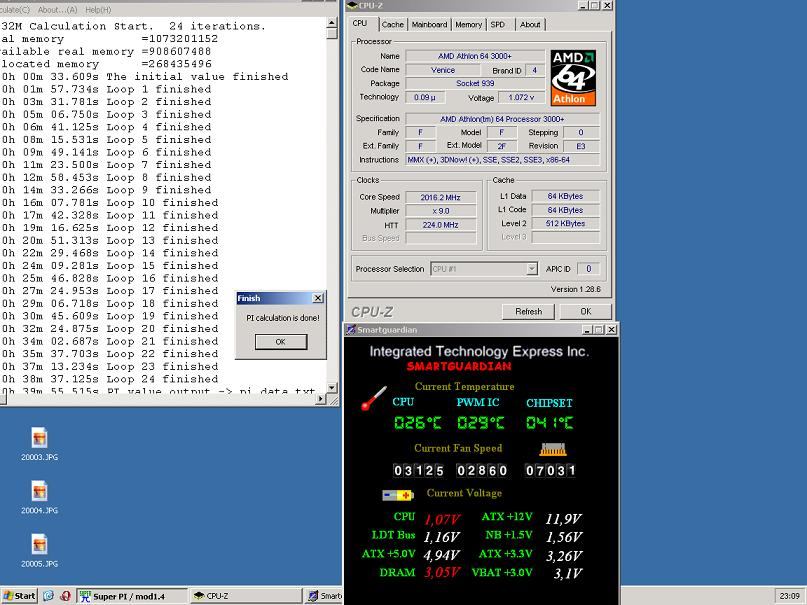
Task: Click the thermometer icon in Smartguardian
Action: point(374,398)
